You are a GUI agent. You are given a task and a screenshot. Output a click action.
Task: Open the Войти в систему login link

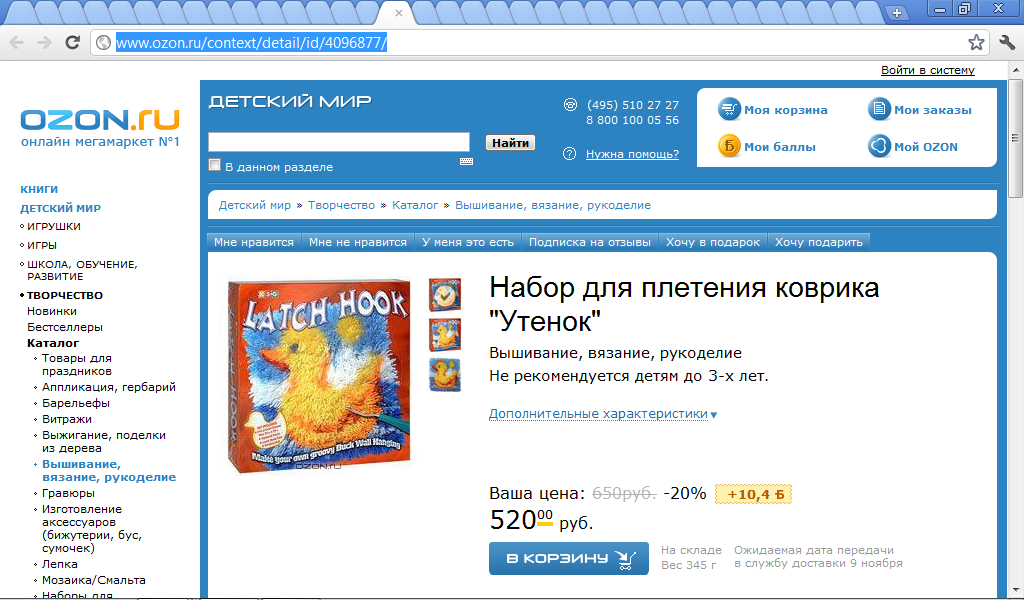click(x=927, y=70)
